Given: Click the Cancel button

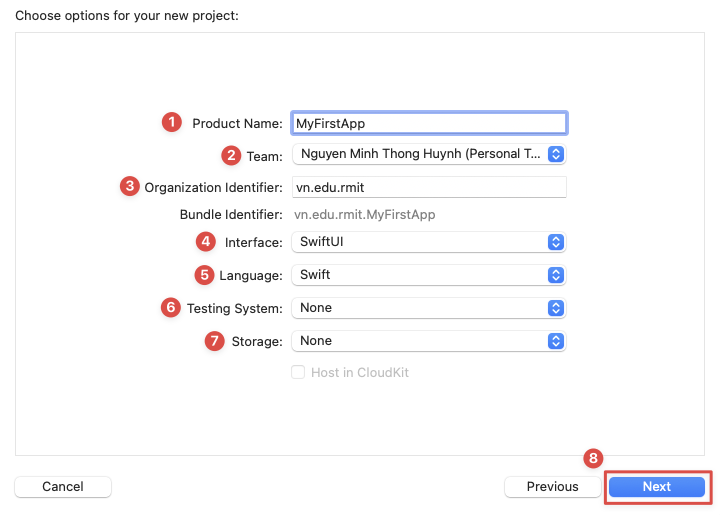Looking at the screenshot, I should pyautogui.click(x=63, y=486).
